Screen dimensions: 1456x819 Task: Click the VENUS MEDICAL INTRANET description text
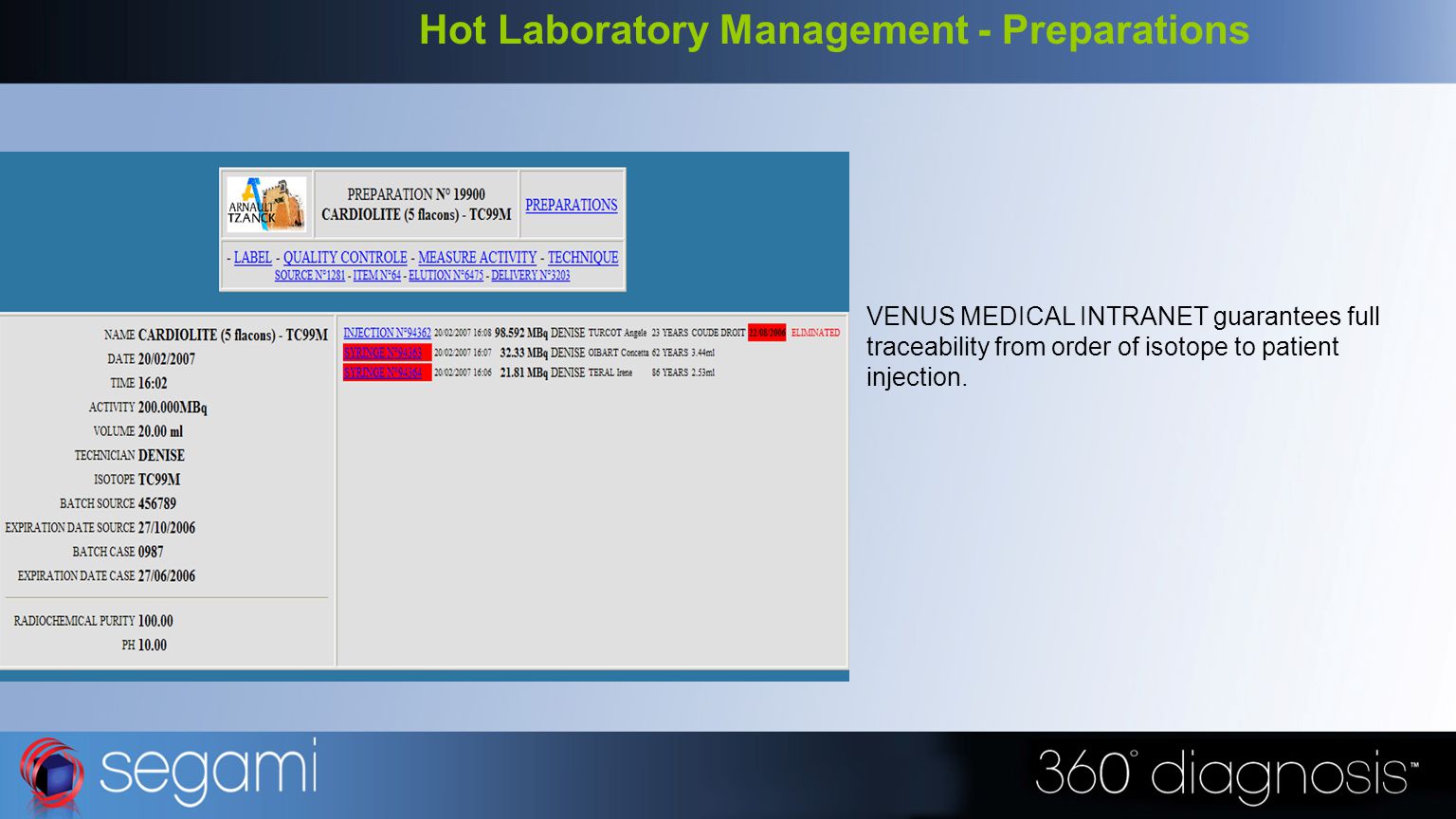click(1123, 346)
